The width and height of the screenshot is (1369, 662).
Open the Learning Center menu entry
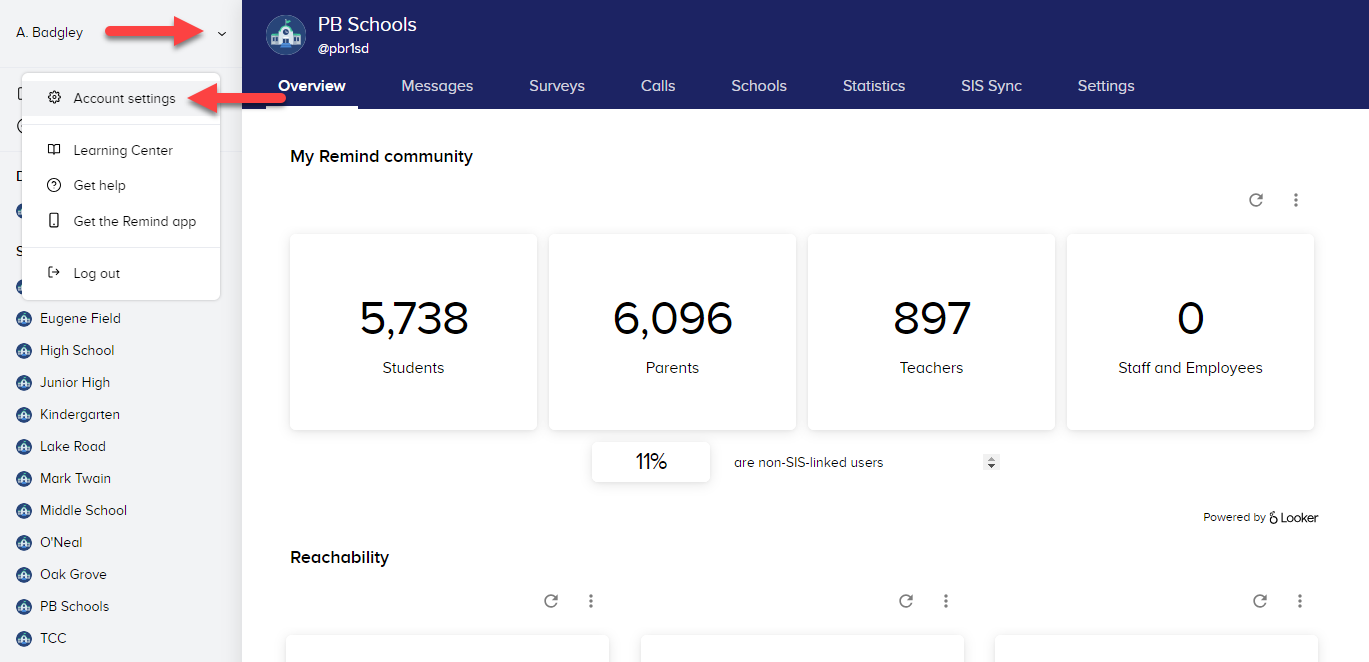(x=121, y=150)
